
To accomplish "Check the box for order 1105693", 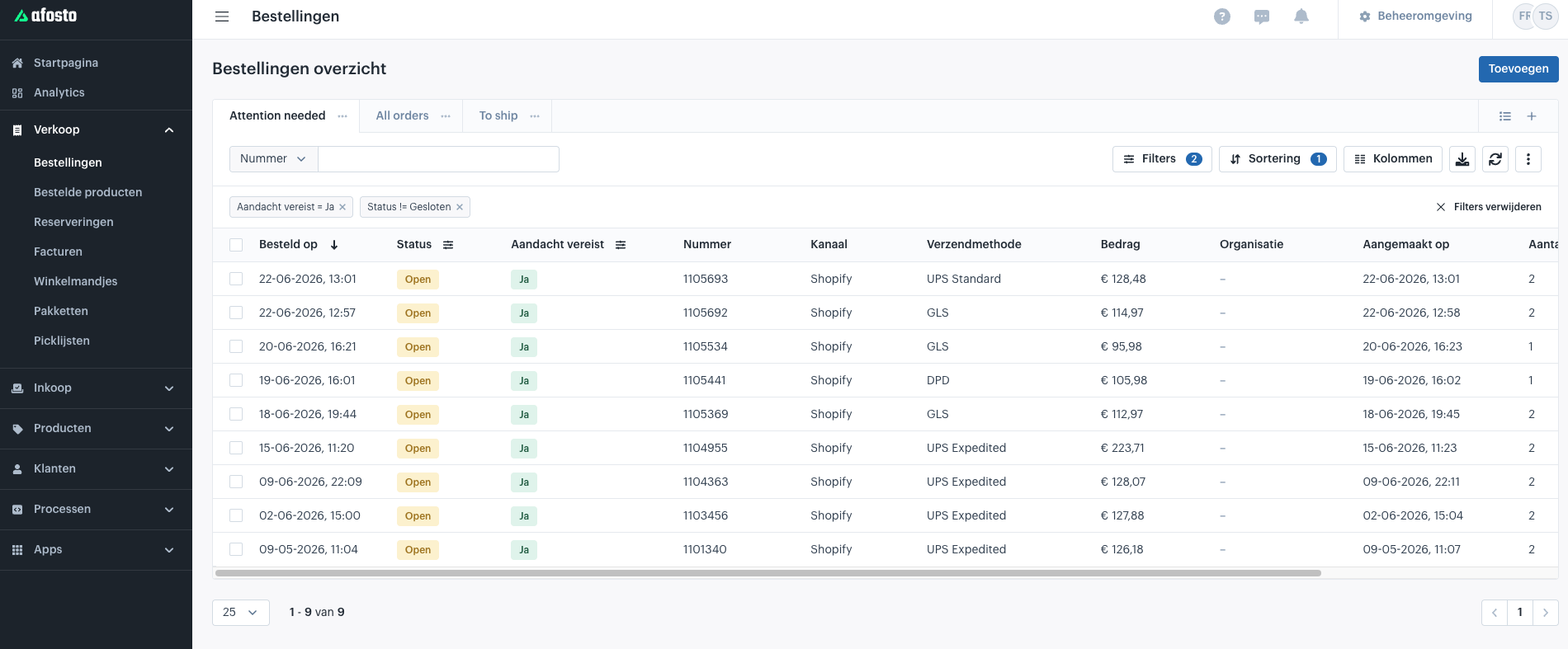I will 236,279.
